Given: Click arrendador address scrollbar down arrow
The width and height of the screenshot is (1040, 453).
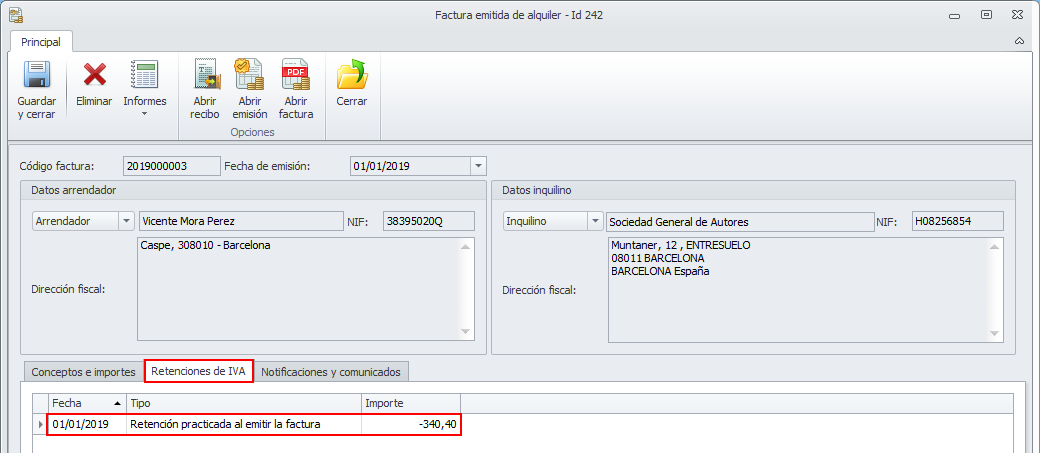Looking at the screenshot, I should point(465,331).
